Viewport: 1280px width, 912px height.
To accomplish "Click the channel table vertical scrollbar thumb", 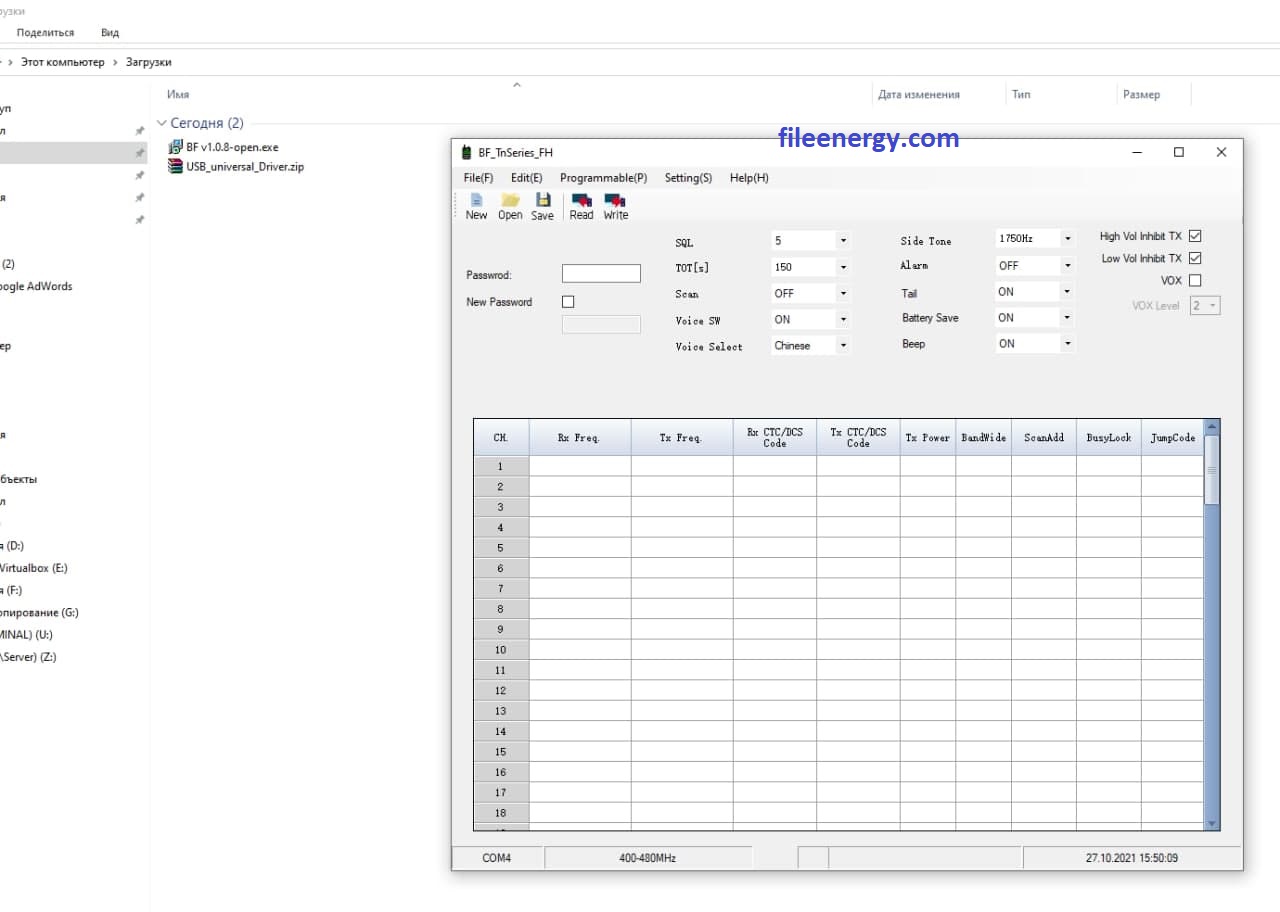I will (1212, 470).
